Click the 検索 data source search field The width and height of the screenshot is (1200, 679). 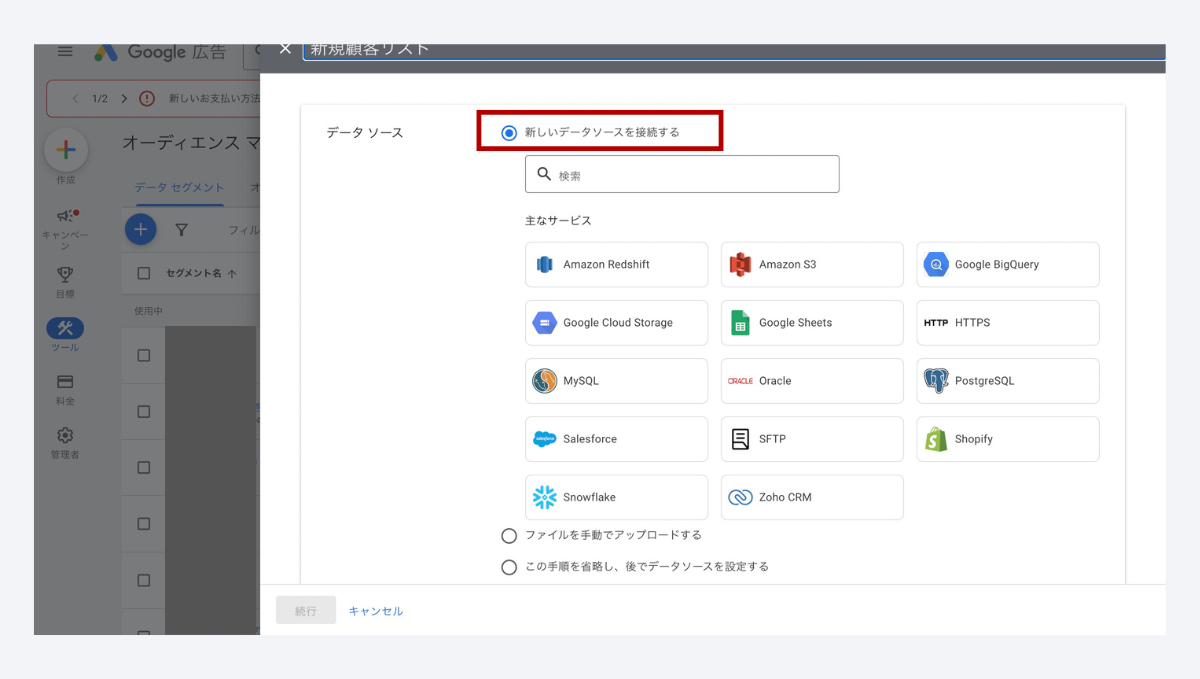682,174
